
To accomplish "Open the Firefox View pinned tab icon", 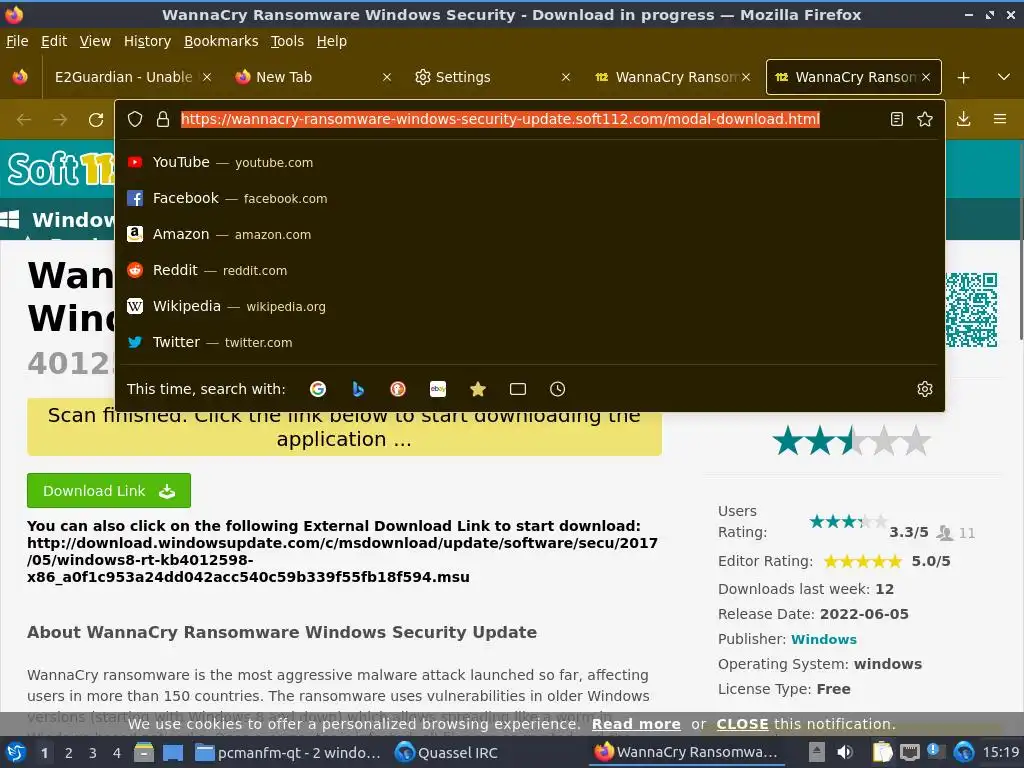I will pyautogui.click(x=20, y=77).
